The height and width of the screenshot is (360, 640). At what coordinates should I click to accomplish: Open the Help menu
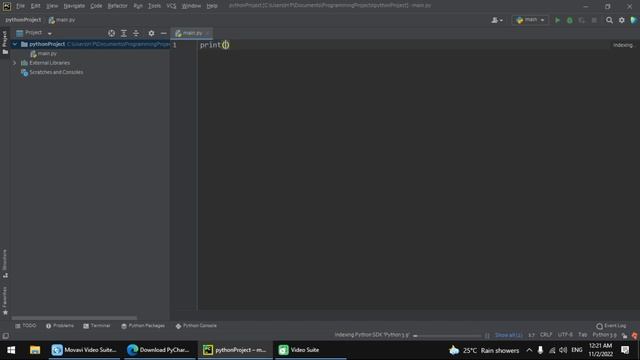pos(212,6)
